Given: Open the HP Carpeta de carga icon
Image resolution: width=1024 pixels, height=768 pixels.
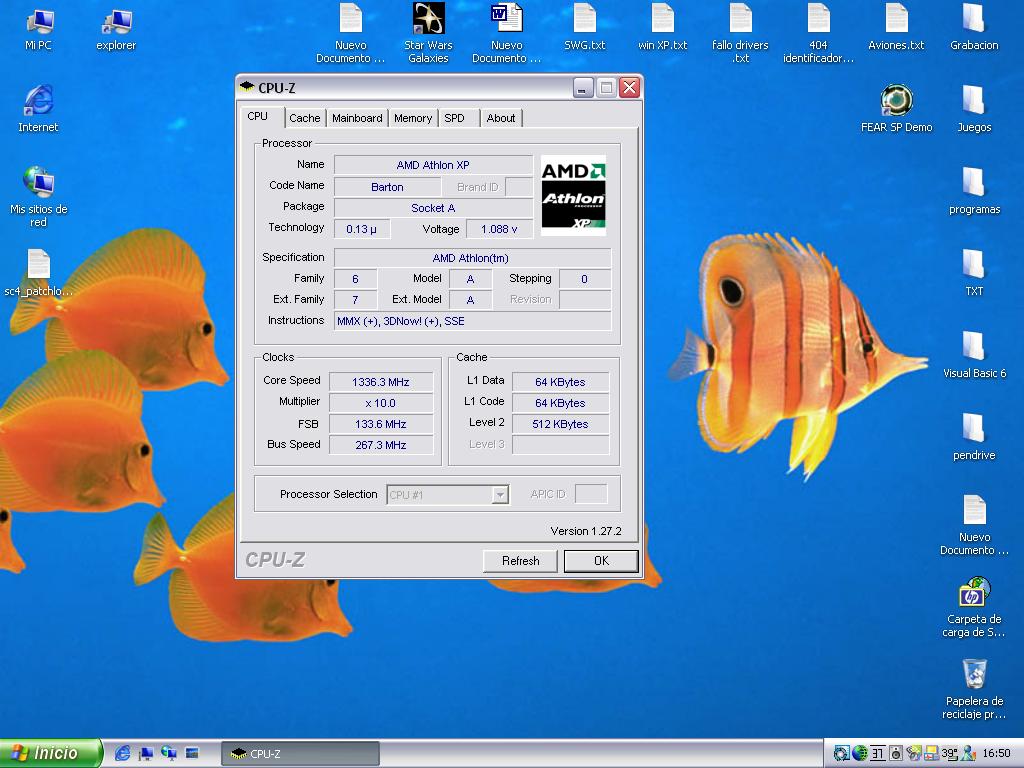Looking at the screenshot, I should pos(974,593).
